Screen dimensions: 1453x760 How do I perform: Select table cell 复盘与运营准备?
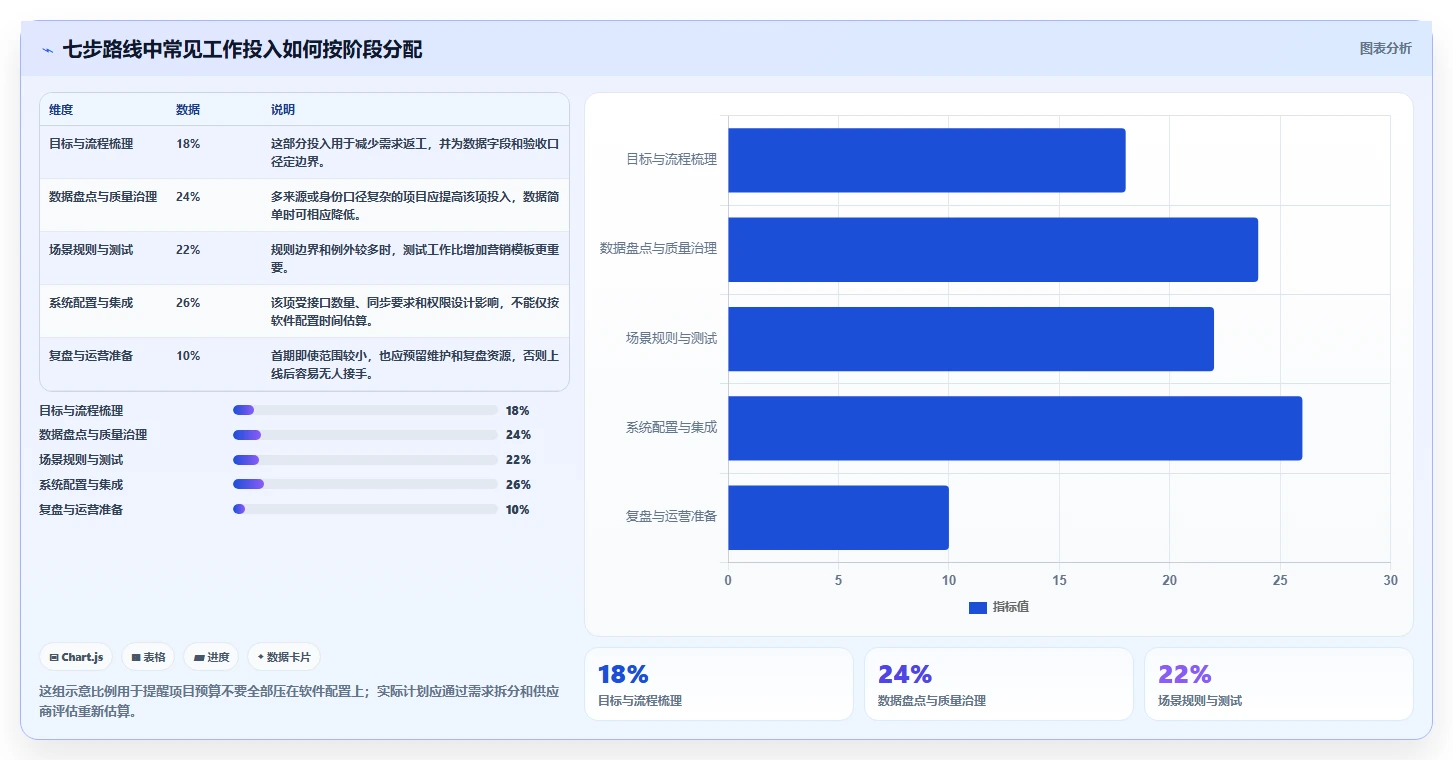(x=91, y=356)
